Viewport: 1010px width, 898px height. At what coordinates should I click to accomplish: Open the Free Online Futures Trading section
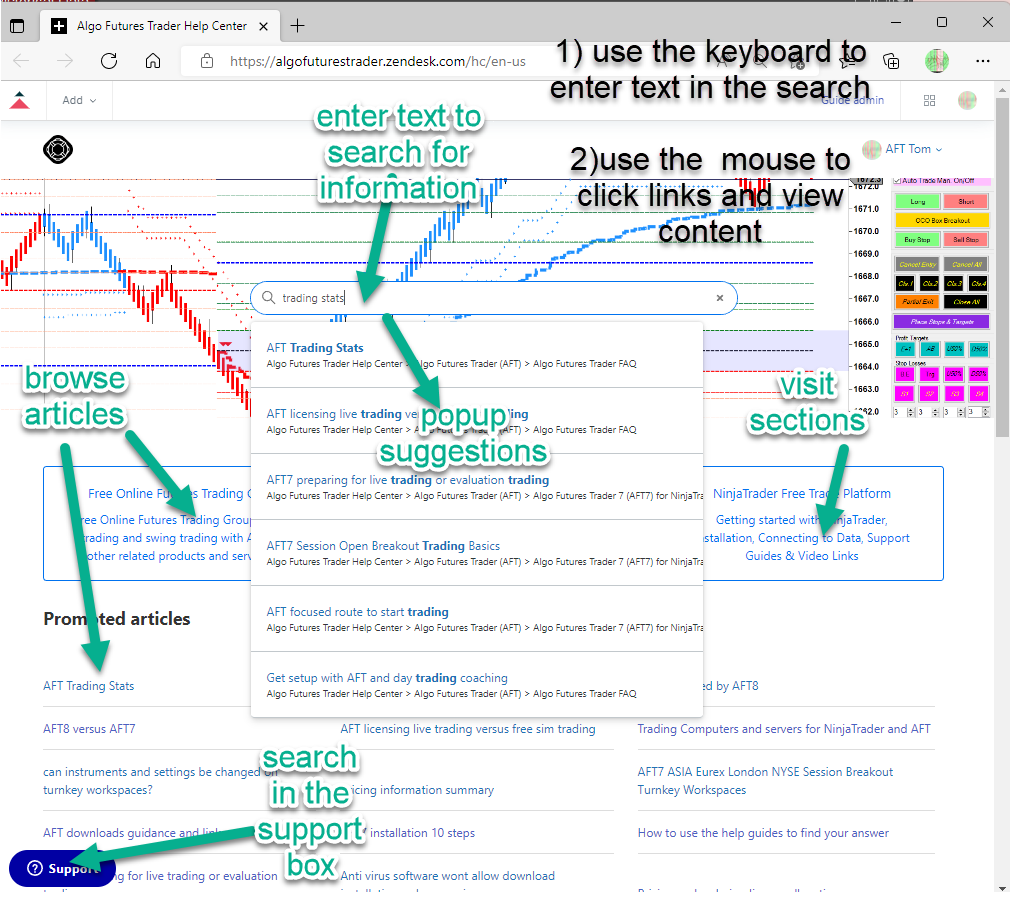point(148,524)
